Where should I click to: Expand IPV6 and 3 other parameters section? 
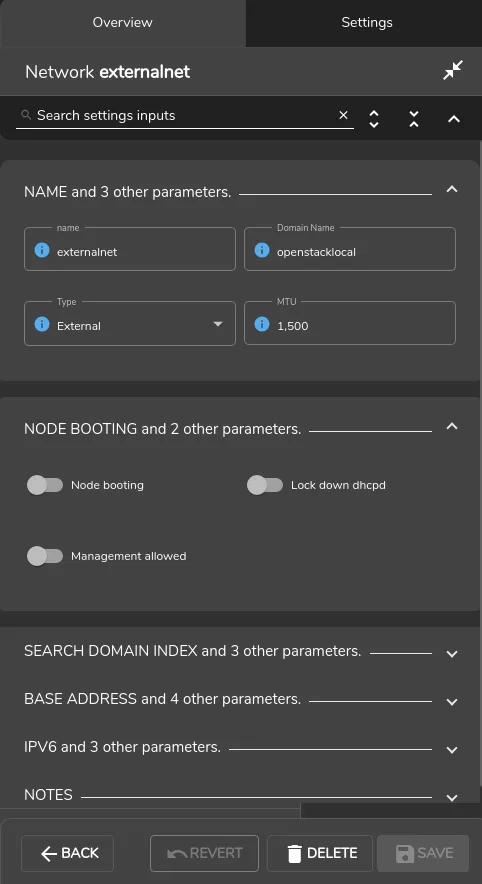click(452, 750)
